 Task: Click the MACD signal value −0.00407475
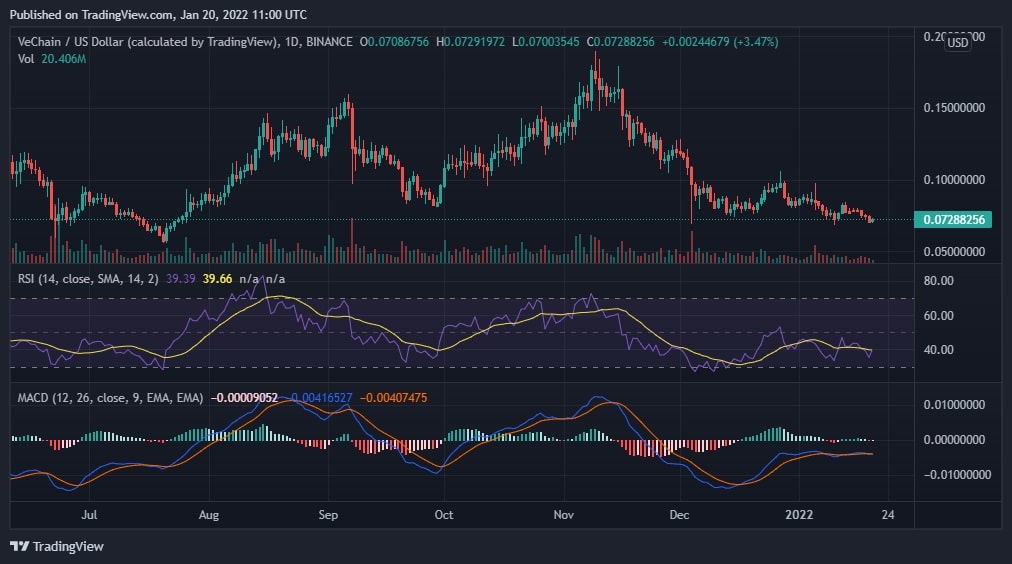point(393,398)
